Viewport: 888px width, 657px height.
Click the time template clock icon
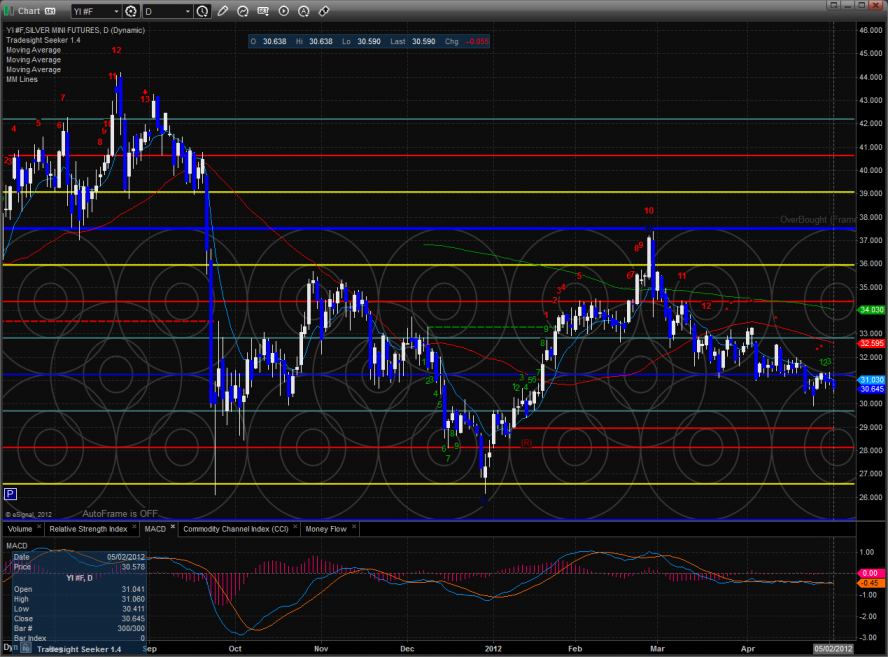pos(203,12)
